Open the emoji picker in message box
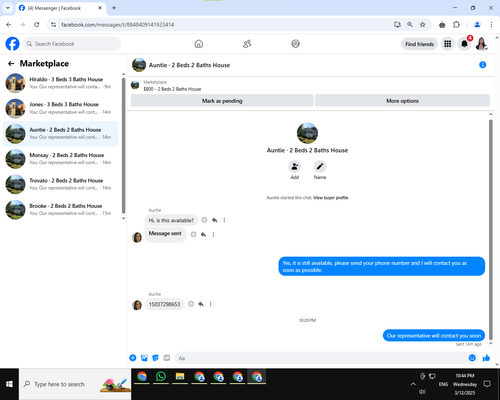The width and height of the screenshot is (500, 400). point(472,358)
